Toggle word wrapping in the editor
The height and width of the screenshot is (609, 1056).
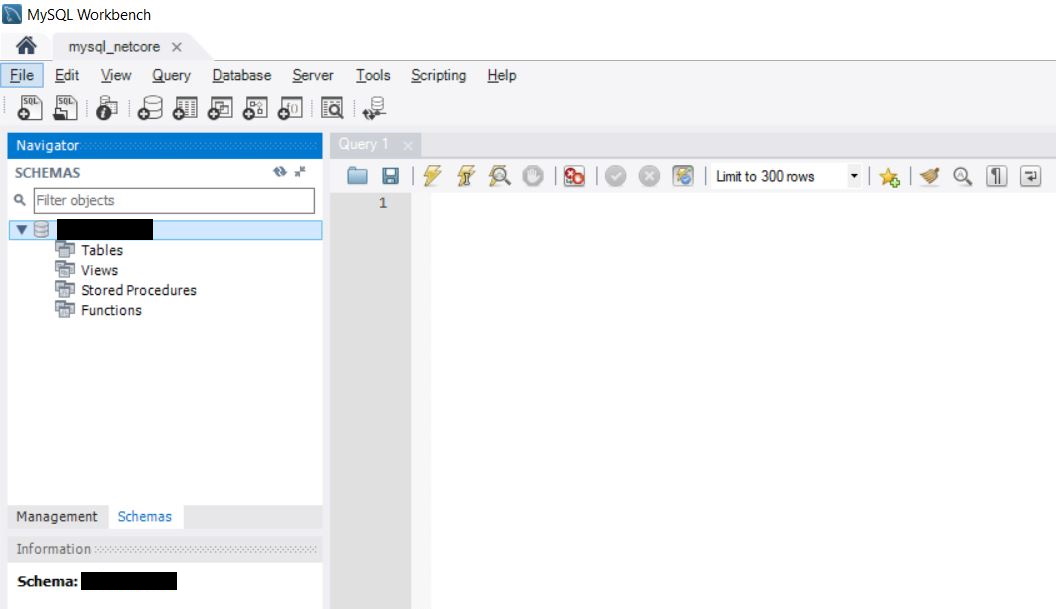[1030, 176]
